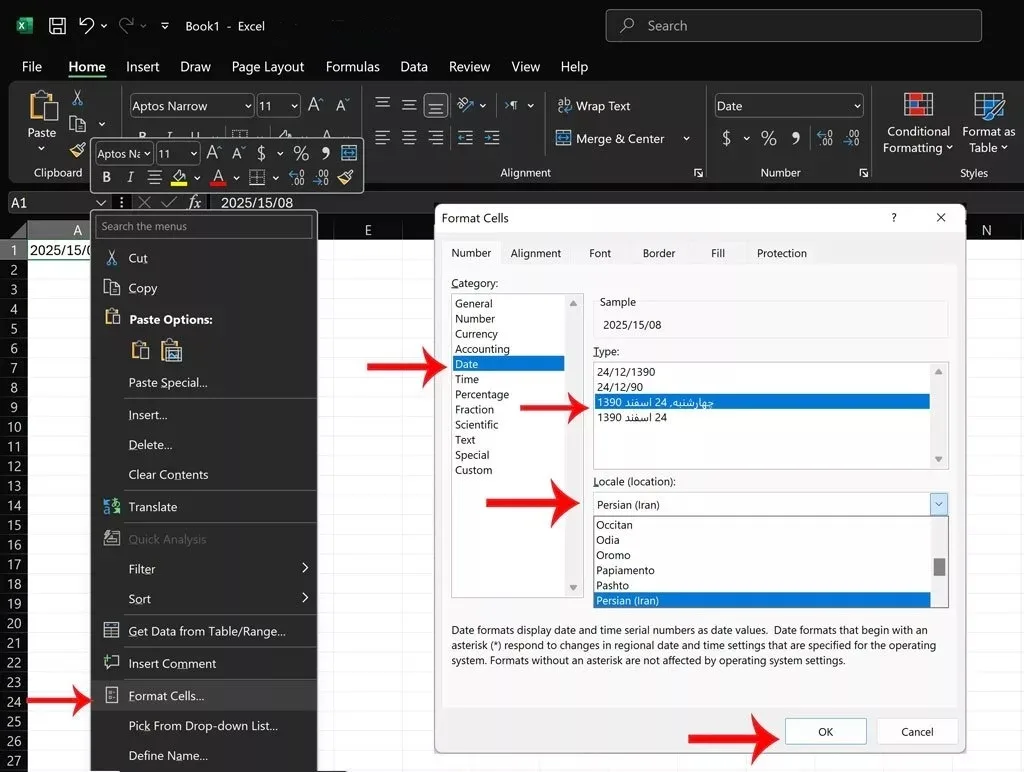Toggle Bold in the mini toolbar
Viewport: 1024px width, 772px height.
point(106,177)
